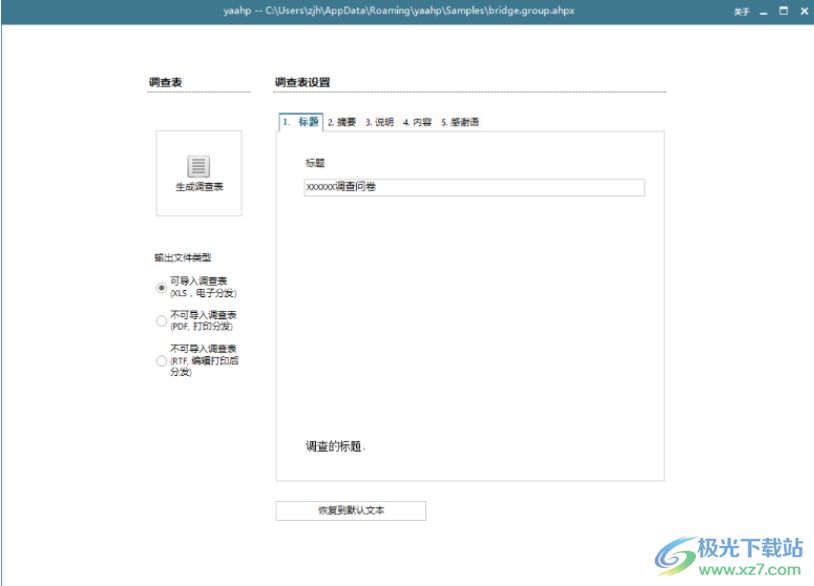Viewport: 814px width, 586px height.
Task: Go to the 4. 内容 tab
Action: coord(417,122)
